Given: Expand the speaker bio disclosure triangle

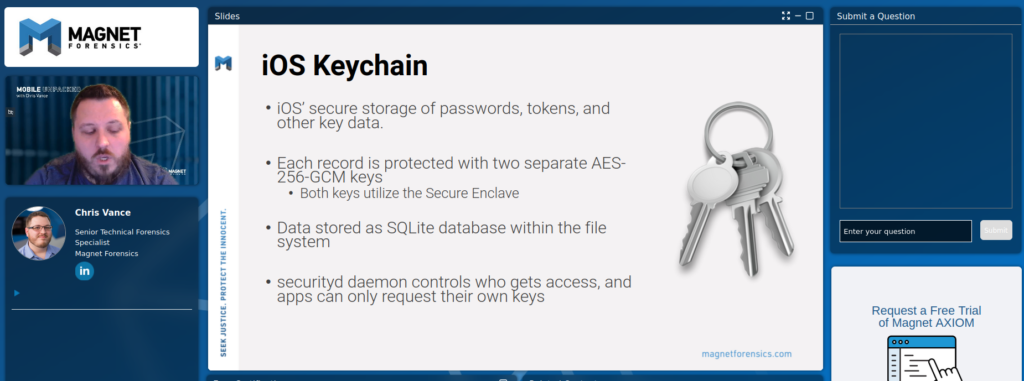Looking at the screenshot, I should point(17,293).
